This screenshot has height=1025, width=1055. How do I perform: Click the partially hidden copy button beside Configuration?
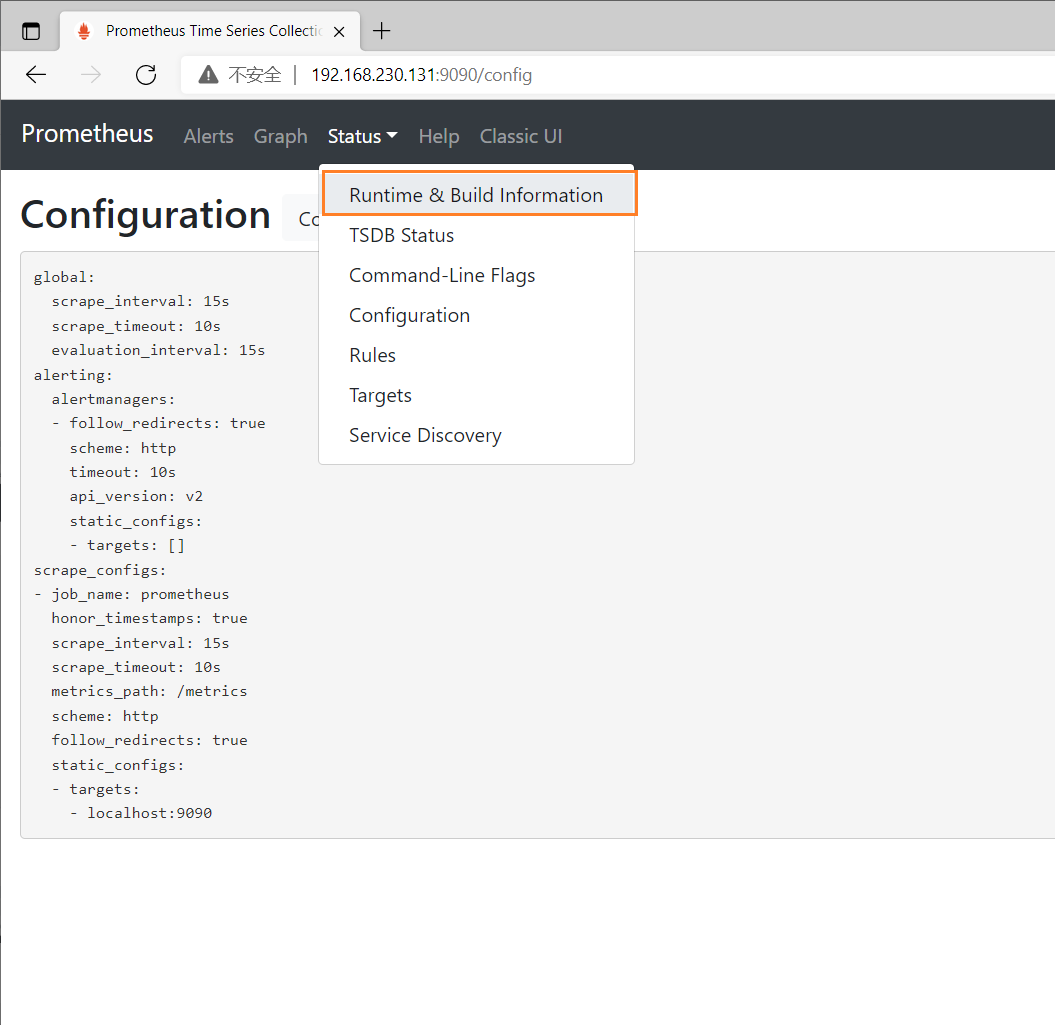click(x=301, y=217)
